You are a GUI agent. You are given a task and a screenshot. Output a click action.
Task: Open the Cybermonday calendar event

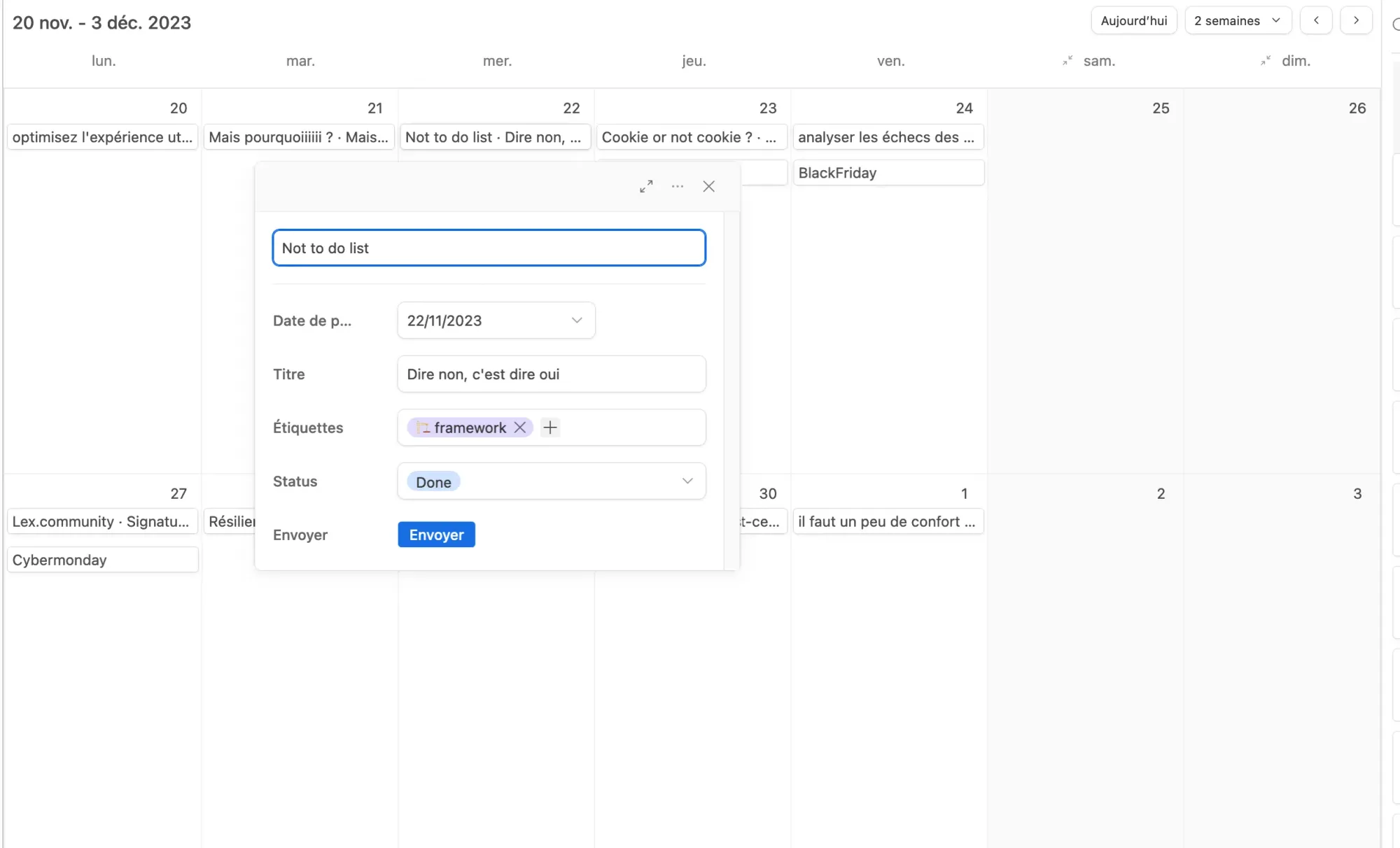pyautogui.click(x=102, y=560)
